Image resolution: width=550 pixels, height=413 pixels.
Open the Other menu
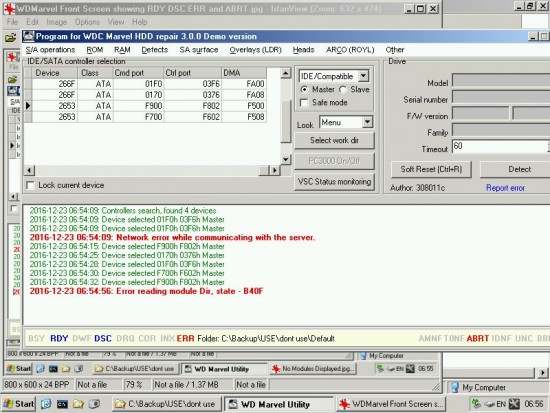(395, 50)
